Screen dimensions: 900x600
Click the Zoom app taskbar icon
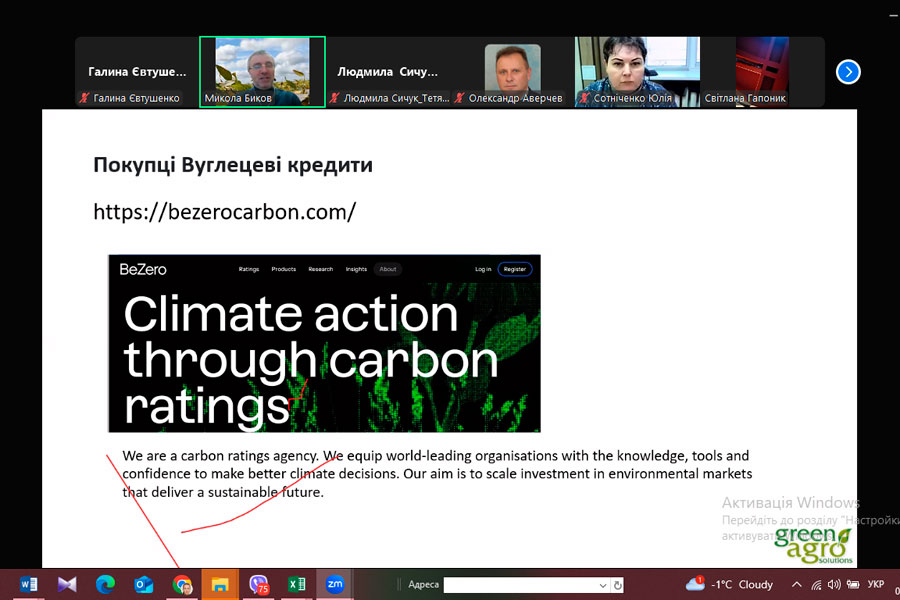point(335,584)
